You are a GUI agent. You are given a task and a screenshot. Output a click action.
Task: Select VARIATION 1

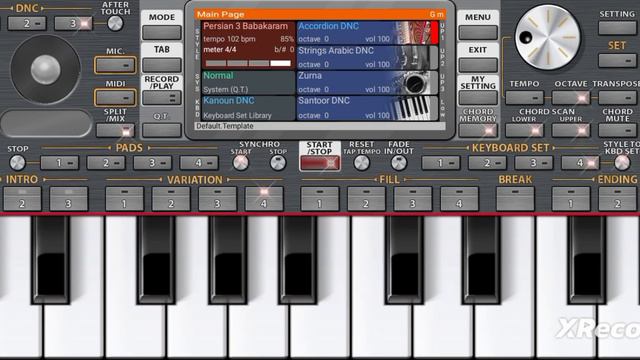[x=124, y=199]
